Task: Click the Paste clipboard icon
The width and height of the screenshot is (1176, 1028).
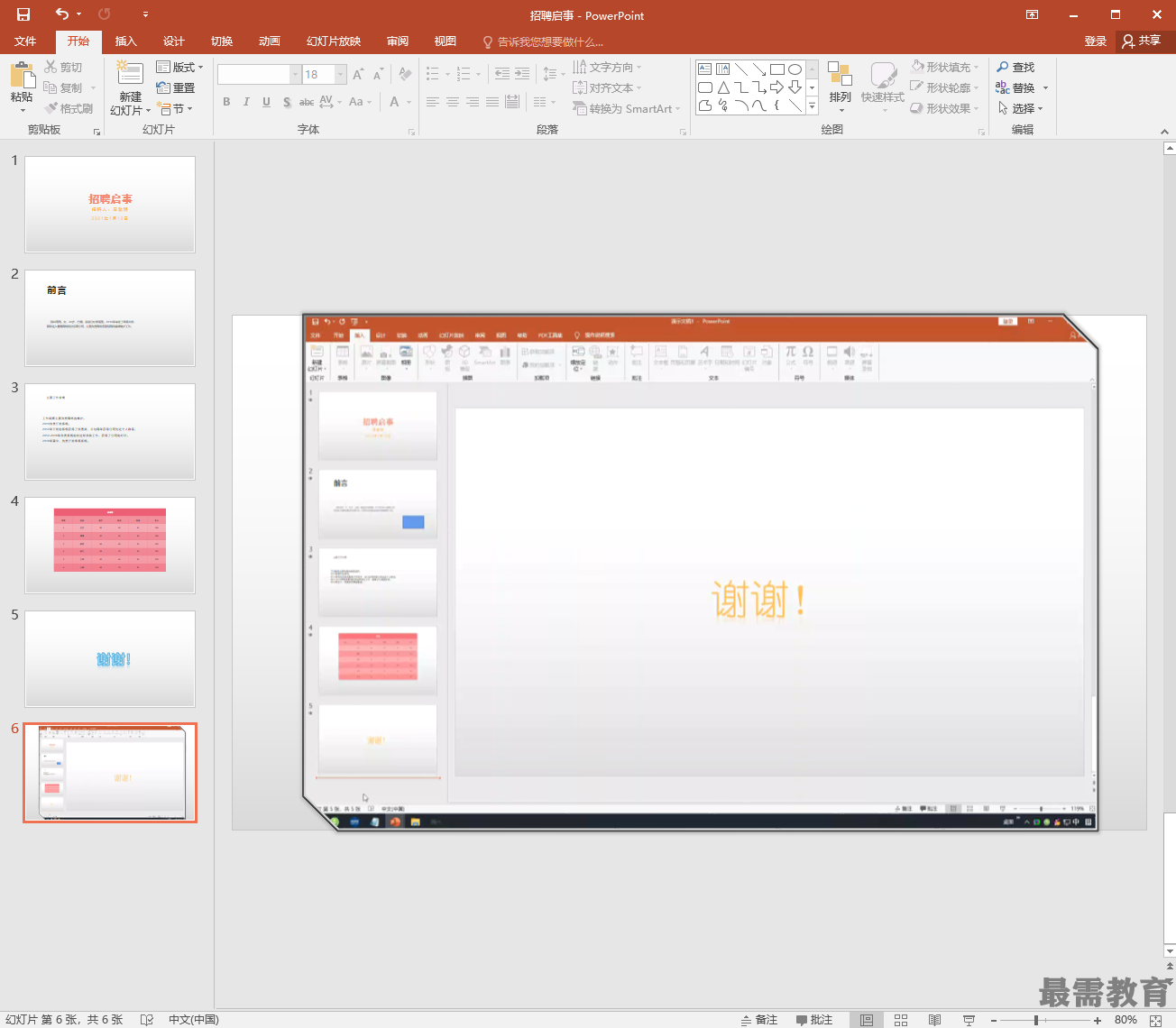Action: pos(22,77)
